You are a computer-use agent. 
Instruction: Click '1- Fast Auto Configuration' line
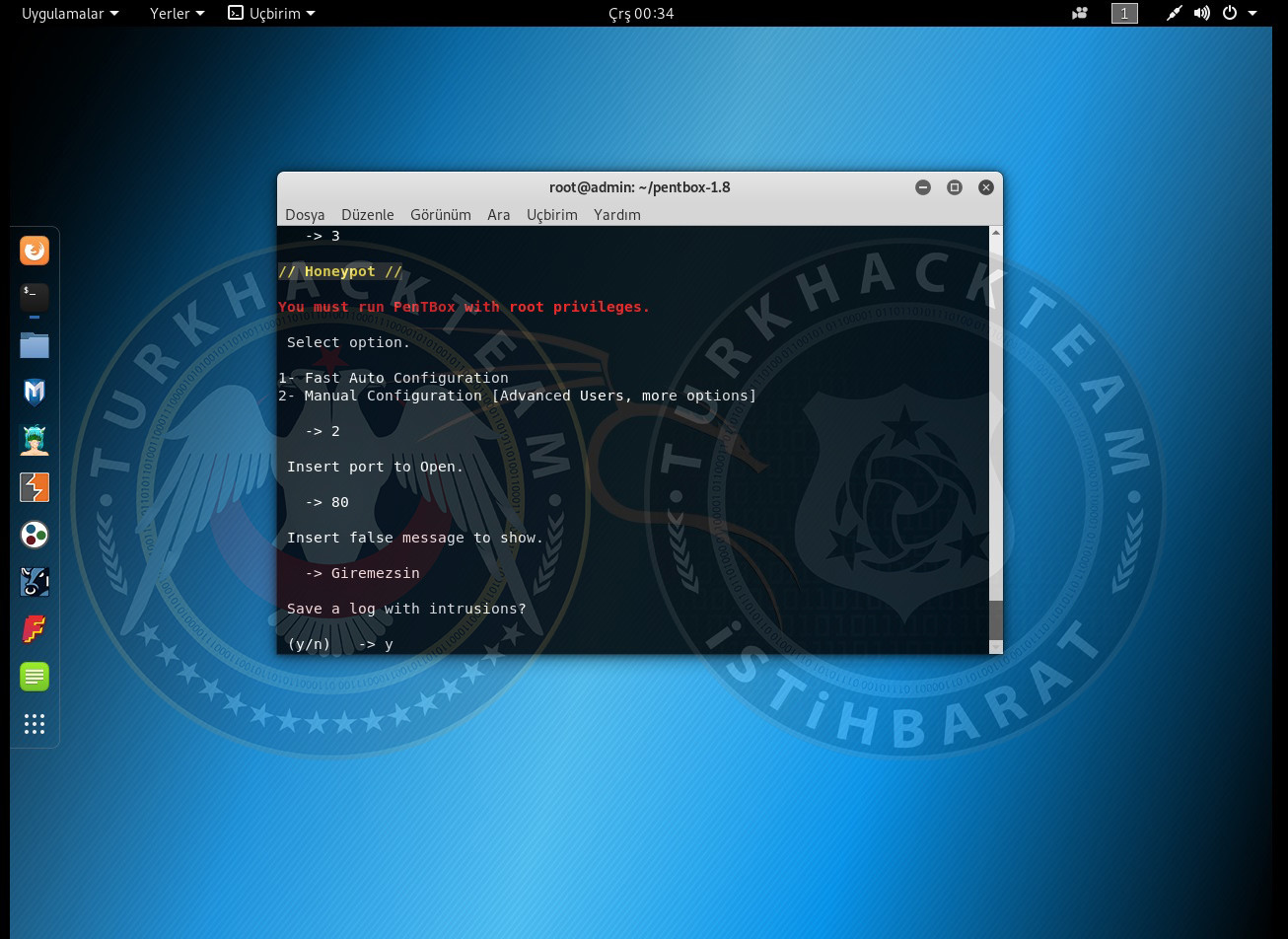(x=394, y=378)
